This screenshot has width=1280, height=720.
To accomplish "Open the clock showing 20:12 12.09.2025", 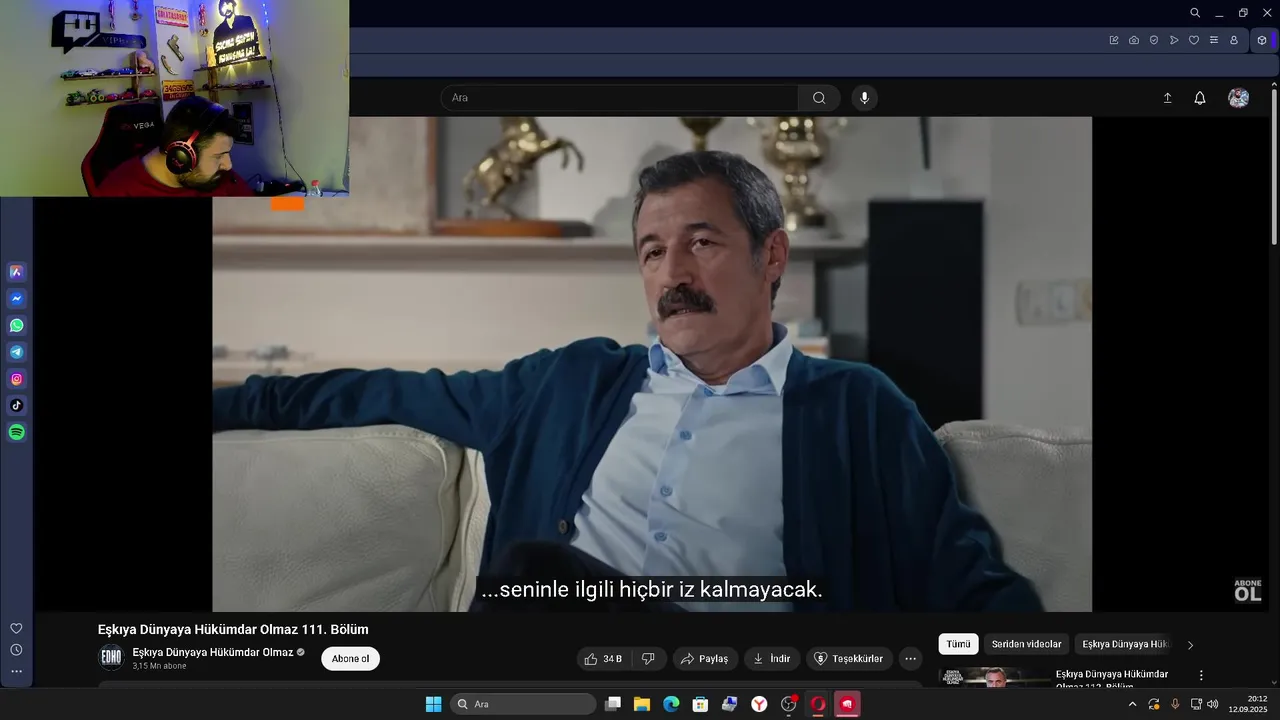I will coord(1248,704).
